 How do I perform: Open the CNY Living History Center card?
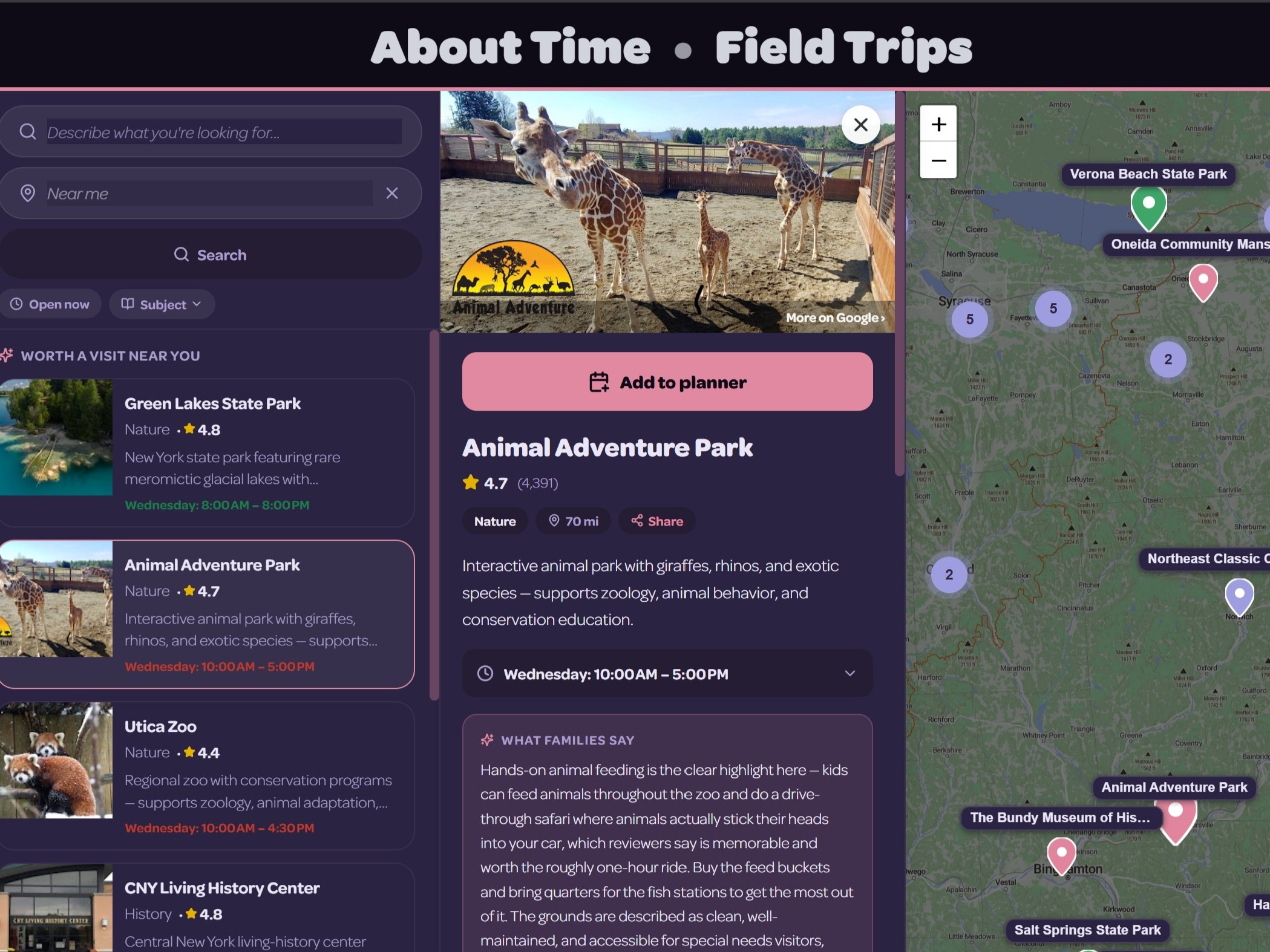207,907
